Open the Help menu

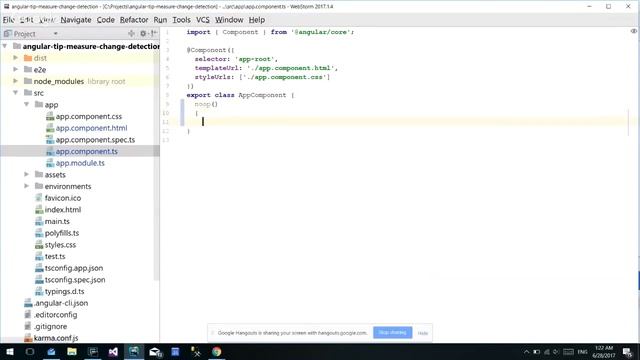257,20
